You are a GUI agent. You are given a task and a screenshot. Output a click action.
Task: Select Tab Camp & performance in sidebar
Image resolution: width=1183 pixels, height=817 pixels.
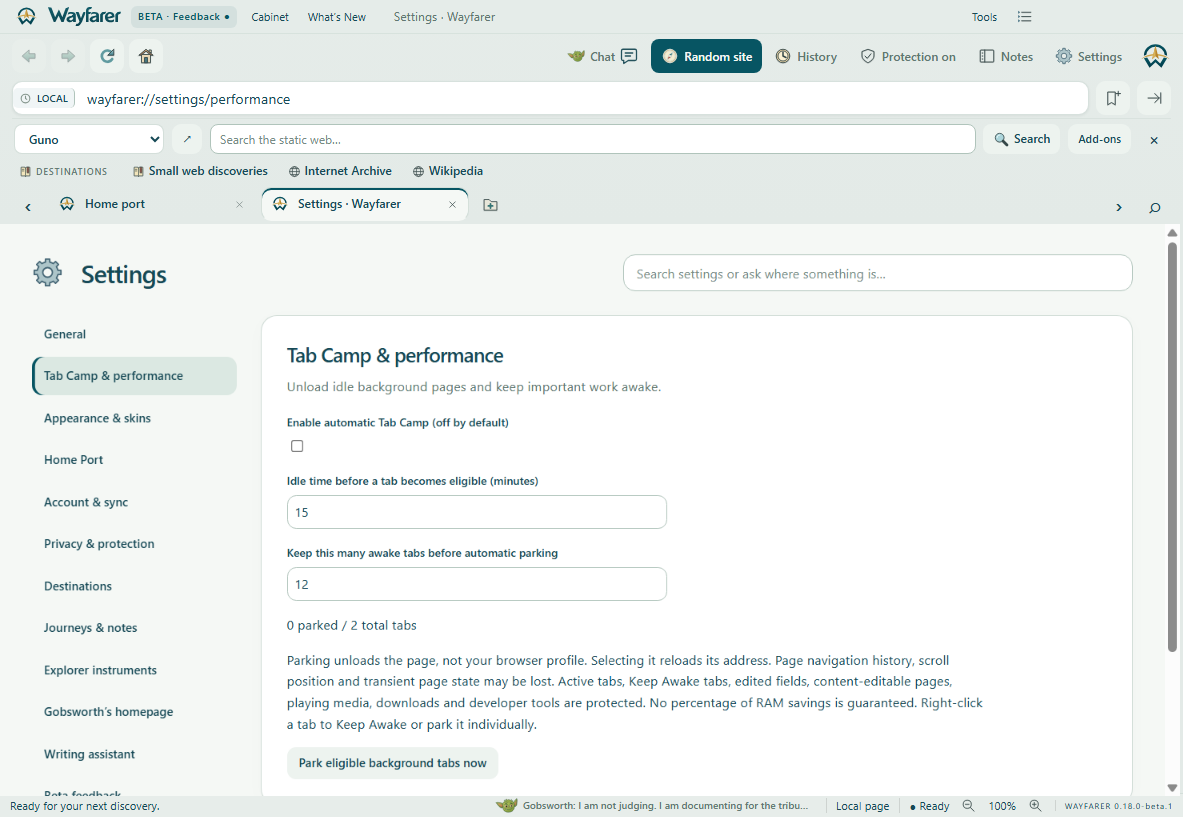pos(134,376)
